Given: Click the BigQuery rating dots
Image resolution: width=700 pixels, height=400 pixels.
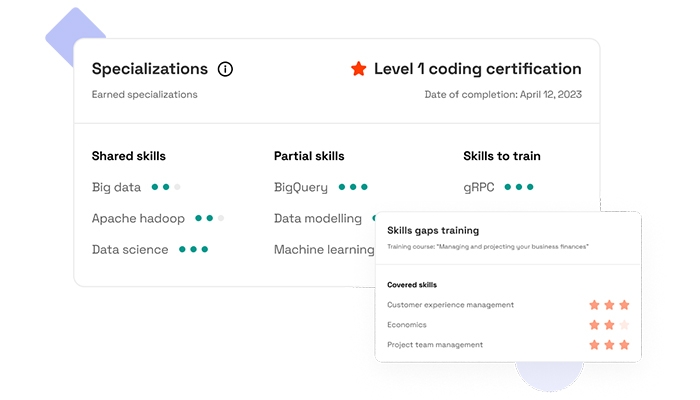Looking at the screenshot, I should click(x=353, y=187).
